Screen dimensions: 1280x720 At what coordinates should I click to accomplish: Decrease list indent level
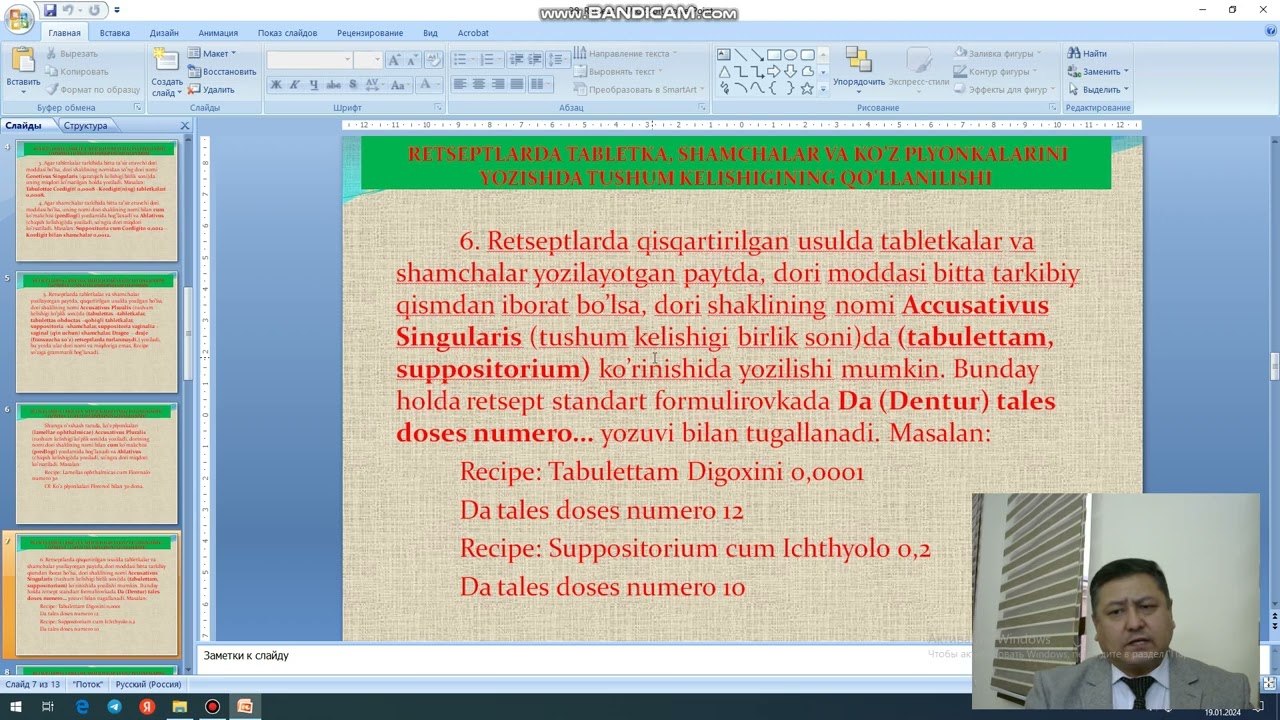pyautogui.click(x=515, y=60)
